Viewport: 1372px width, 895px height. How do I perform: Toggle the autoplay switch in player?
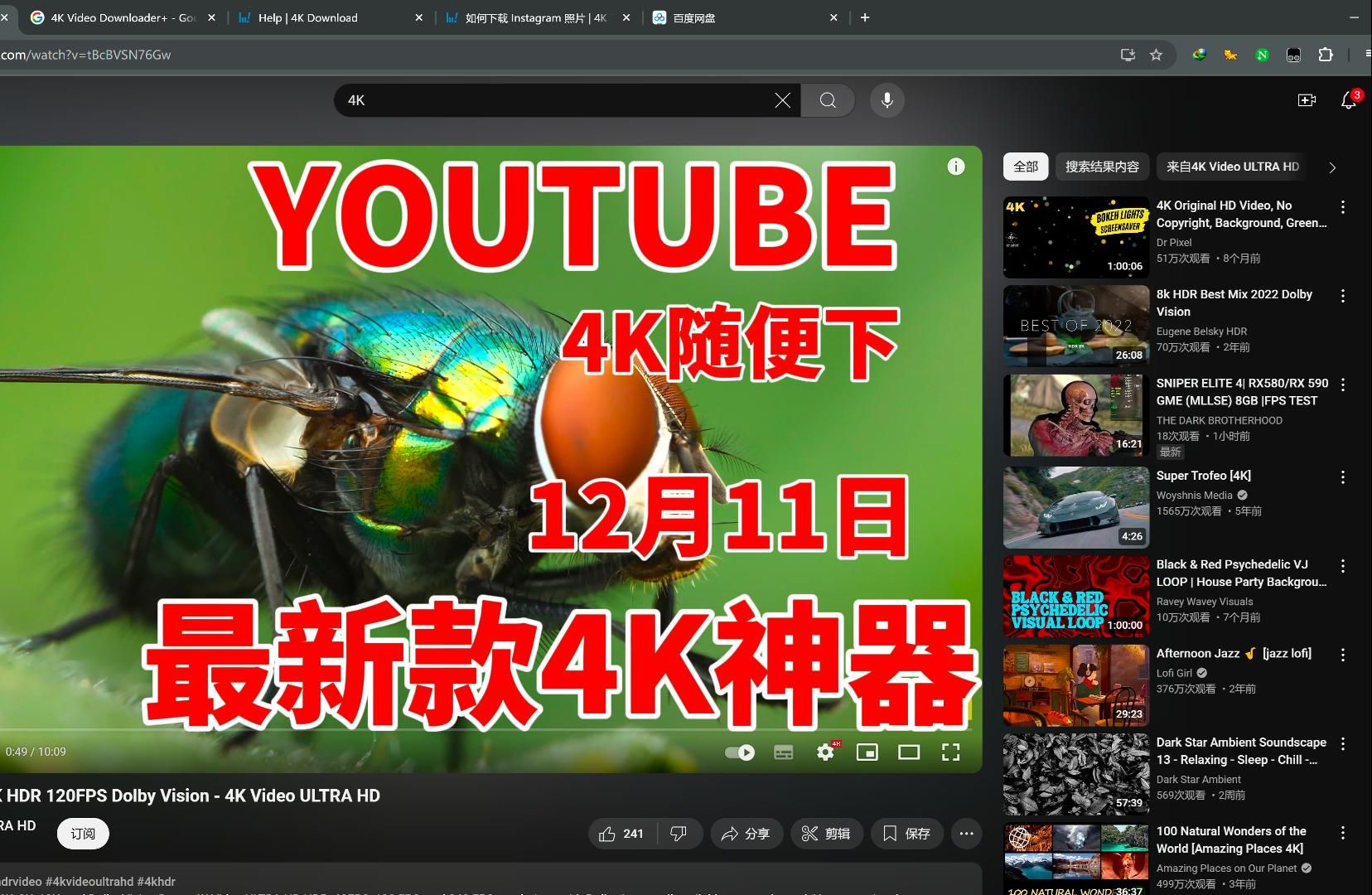point(740,752)
